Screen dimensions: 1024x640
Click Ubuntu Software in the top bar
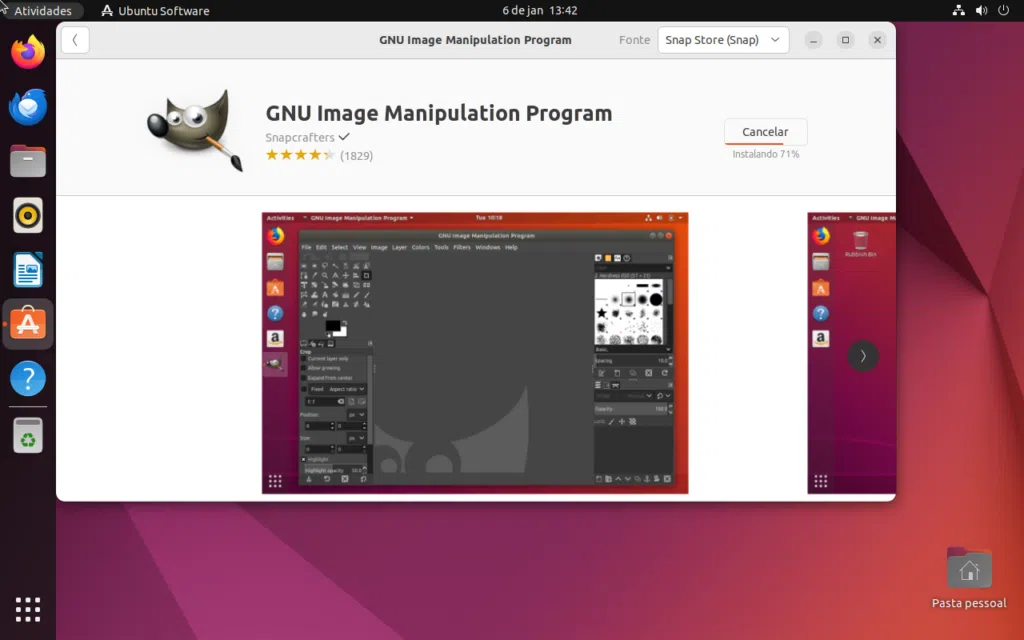click(x=155, y=11)
